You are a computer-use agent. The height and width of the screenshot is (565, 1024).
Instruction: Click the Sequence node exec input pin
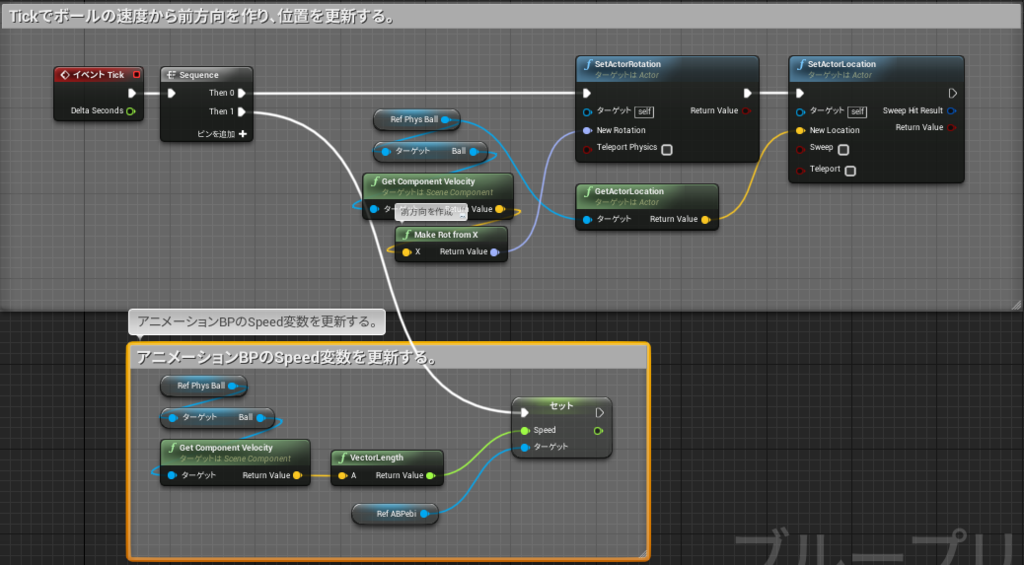(x=171, y=93)
